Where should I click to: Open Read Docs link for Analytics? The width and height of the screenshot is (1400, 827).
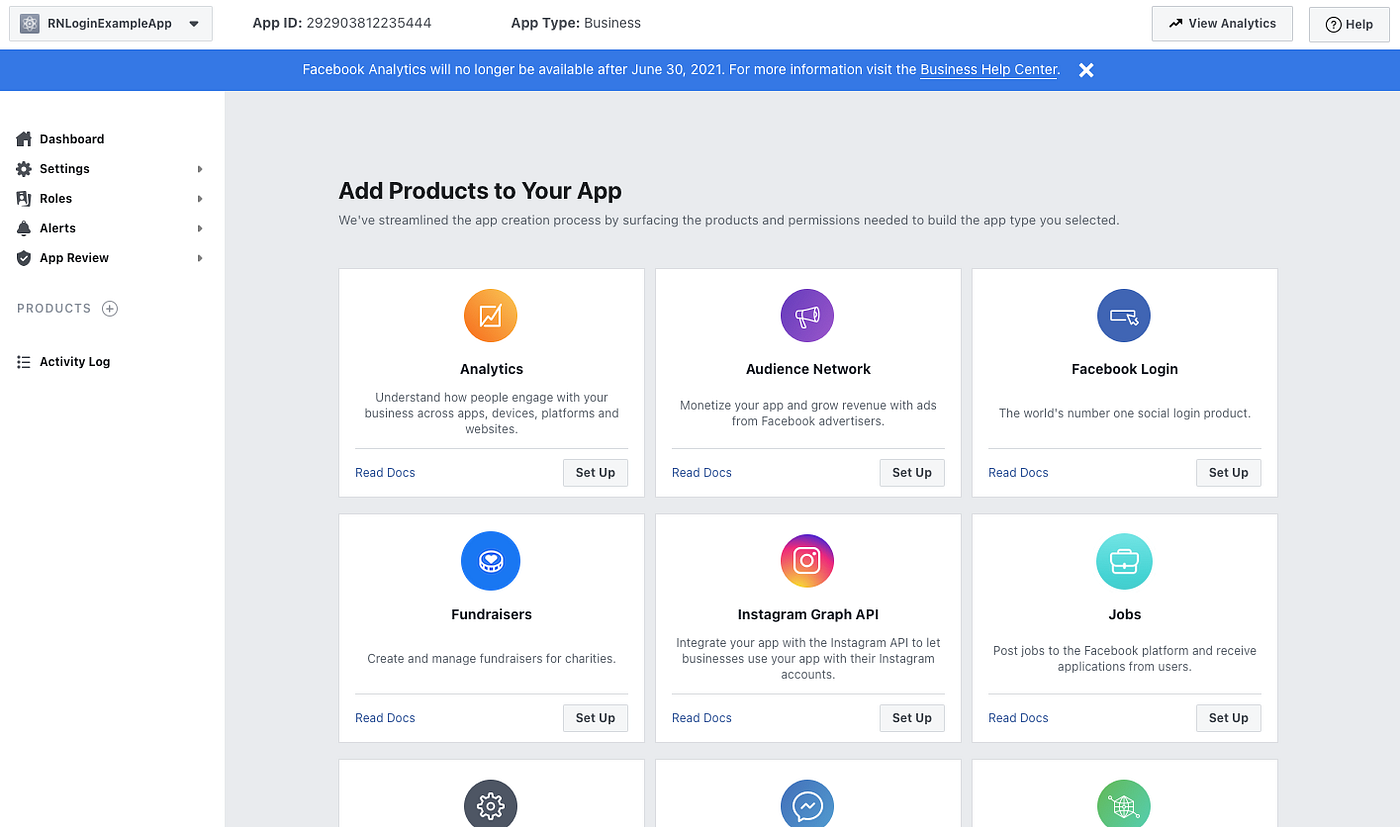point(385,473)
